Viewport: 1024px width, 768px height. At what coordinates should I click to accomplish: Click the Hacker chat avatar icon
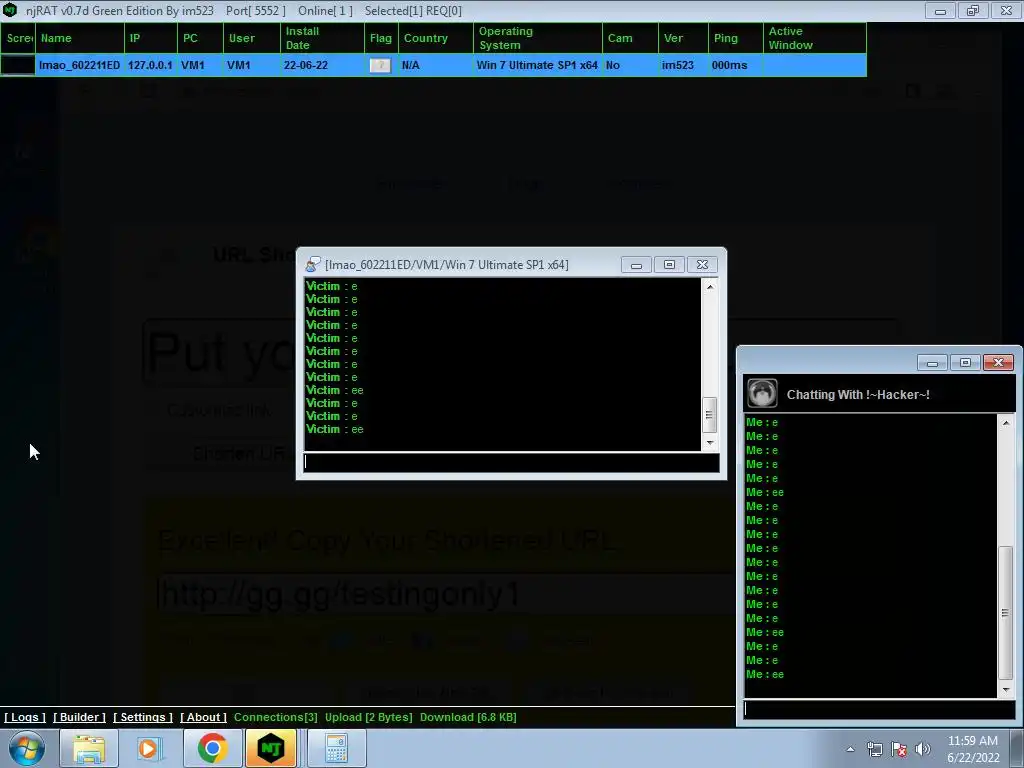[762, 394]
